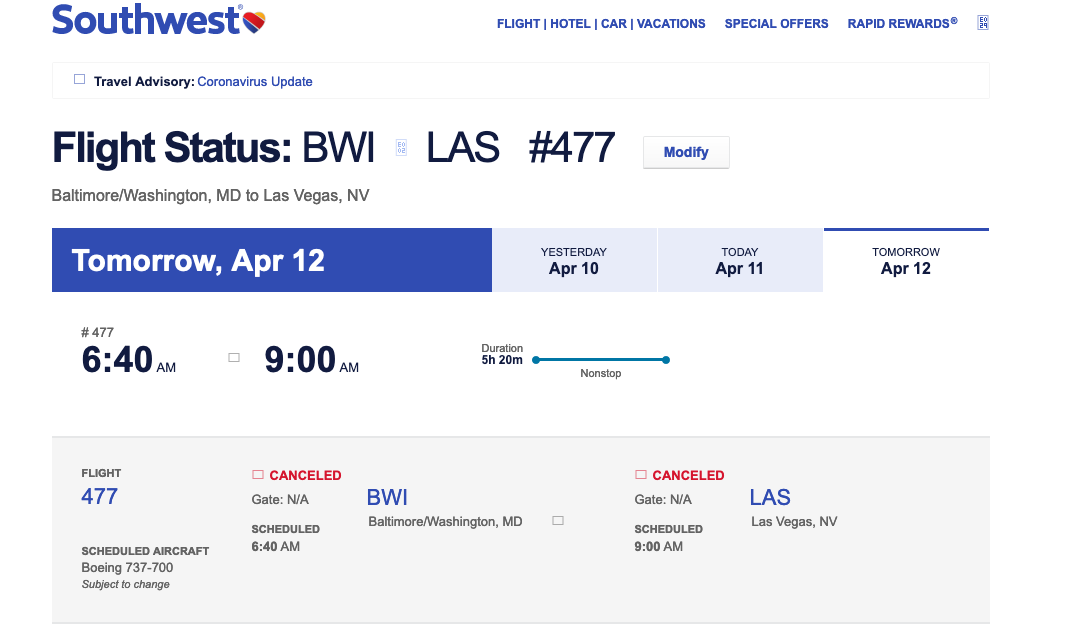Select the Tomorrow Apr 12 tab
The image size is (1083, 634).
(x=906, y=261)
